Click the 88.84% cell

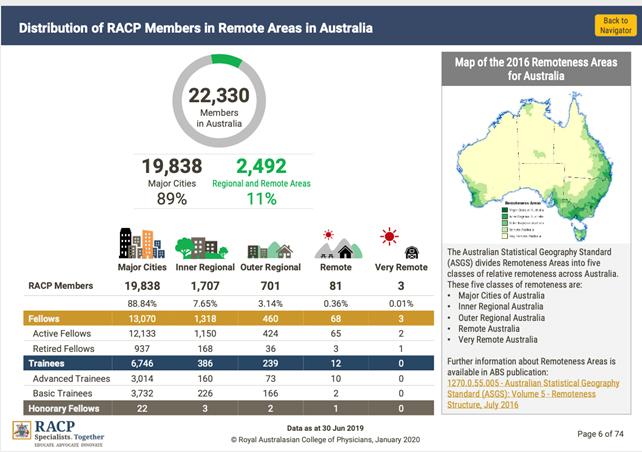(142, 304)
